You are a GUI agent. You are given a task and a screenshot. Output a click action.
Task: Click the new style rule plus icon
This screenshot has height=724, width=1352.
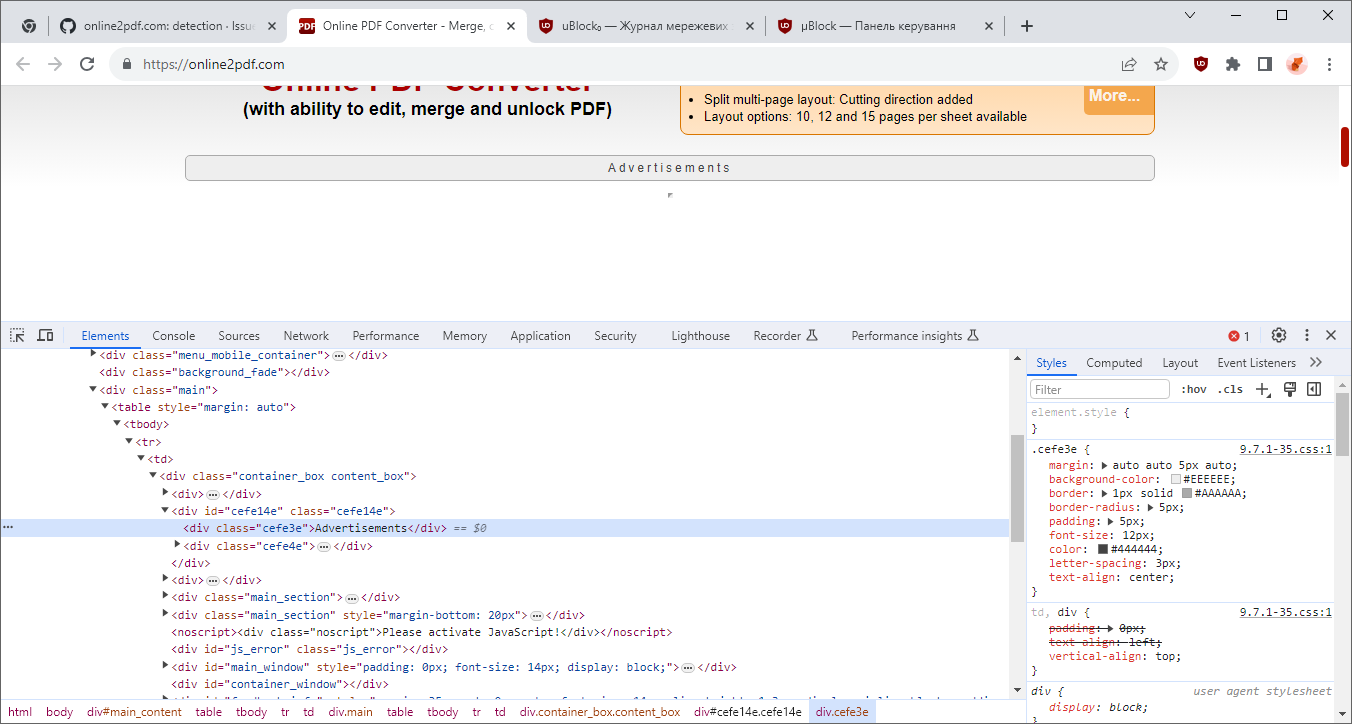coord(1261,389)
